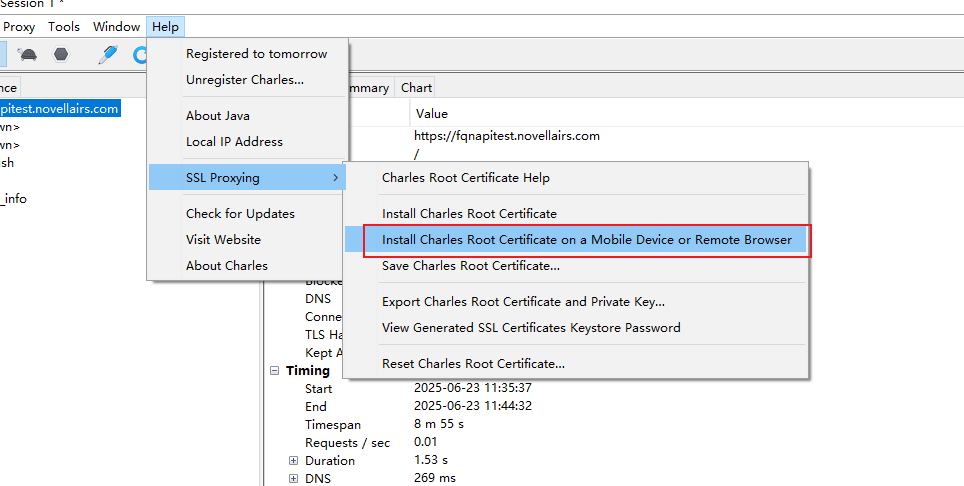
Task: Switch to the Chart tab
Action: coord(416,88)
